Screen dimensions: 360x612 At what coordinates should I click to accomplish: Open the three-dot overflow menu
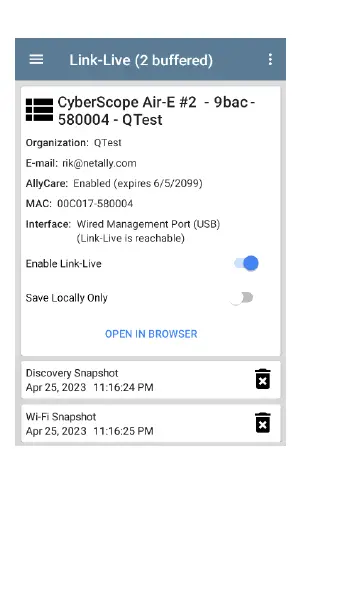point(270,59)
